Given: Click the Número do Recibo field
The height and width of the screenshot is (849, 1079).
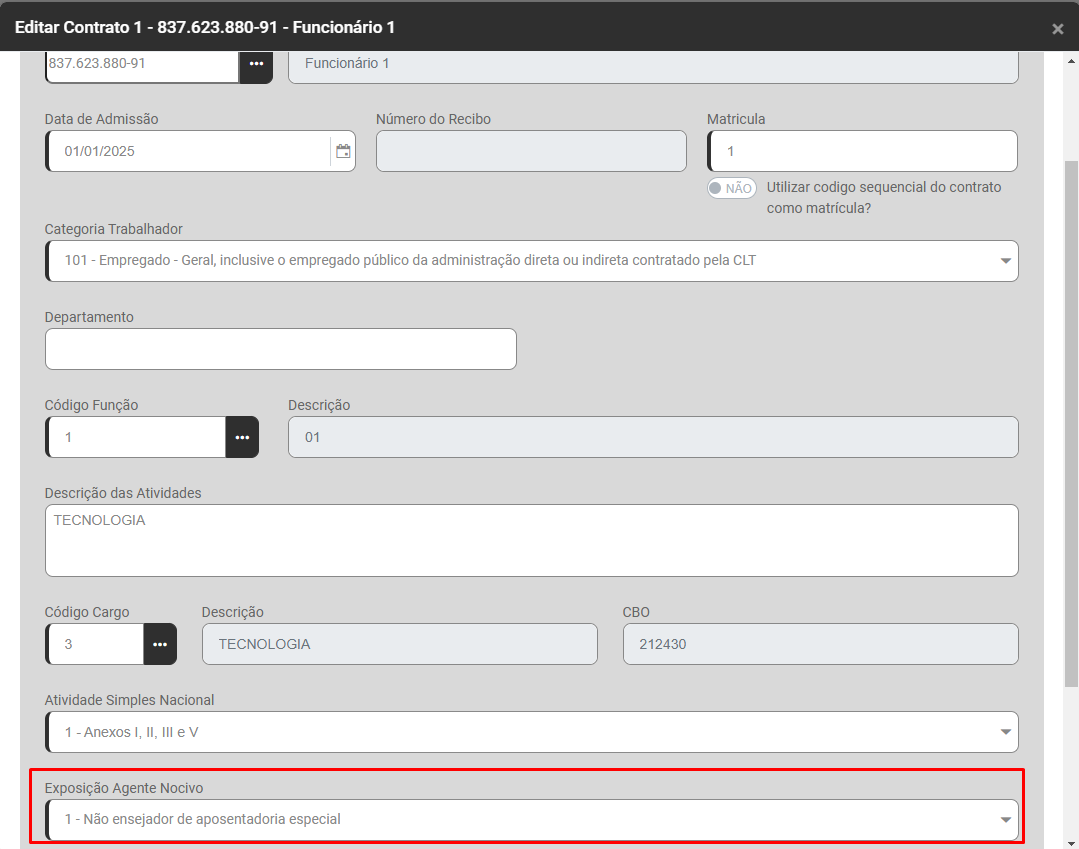Looking at the screenshot, I should [531, 151].
